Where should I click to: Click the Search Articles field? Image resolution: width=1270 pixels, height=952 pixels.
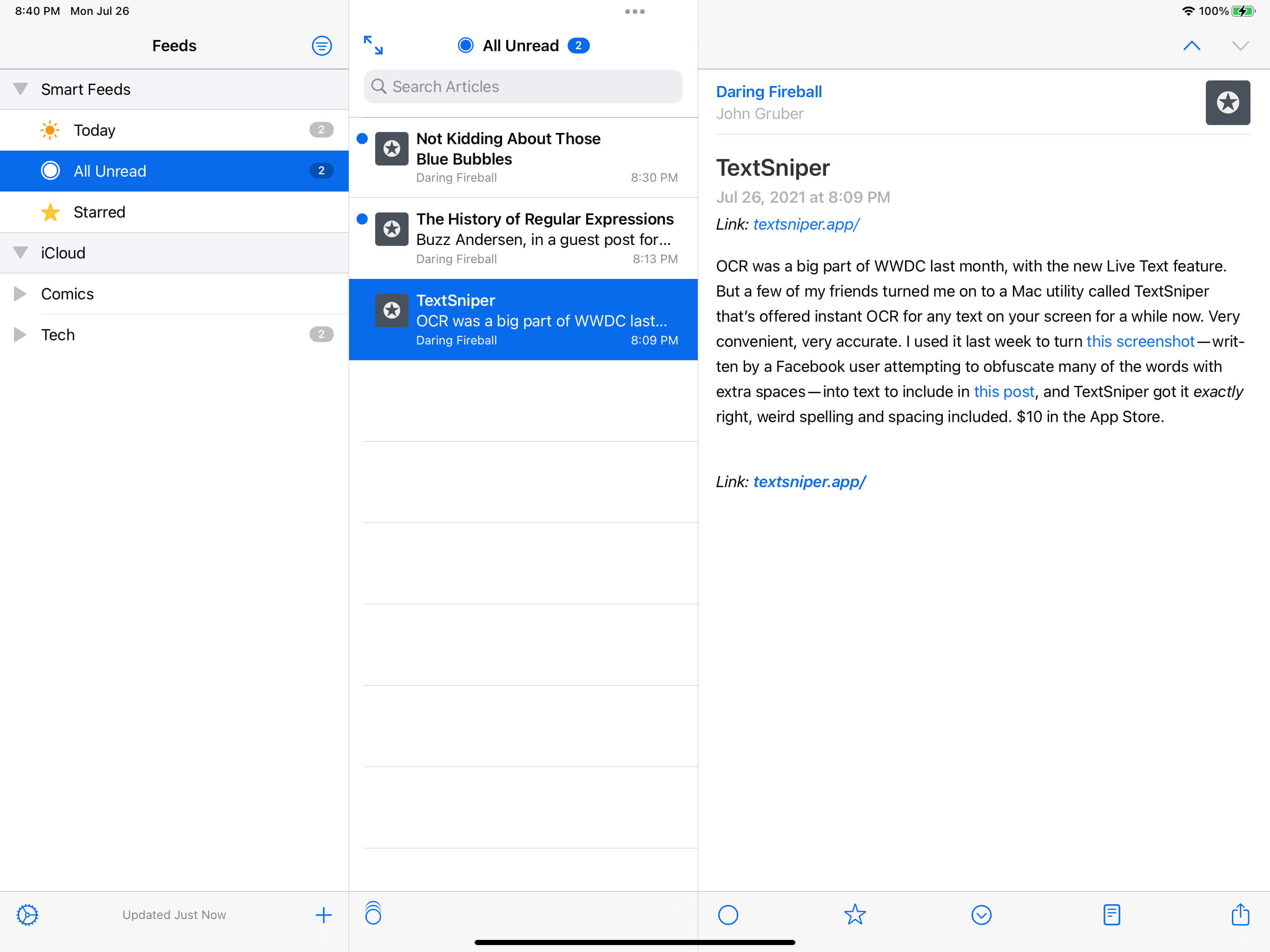523,87
